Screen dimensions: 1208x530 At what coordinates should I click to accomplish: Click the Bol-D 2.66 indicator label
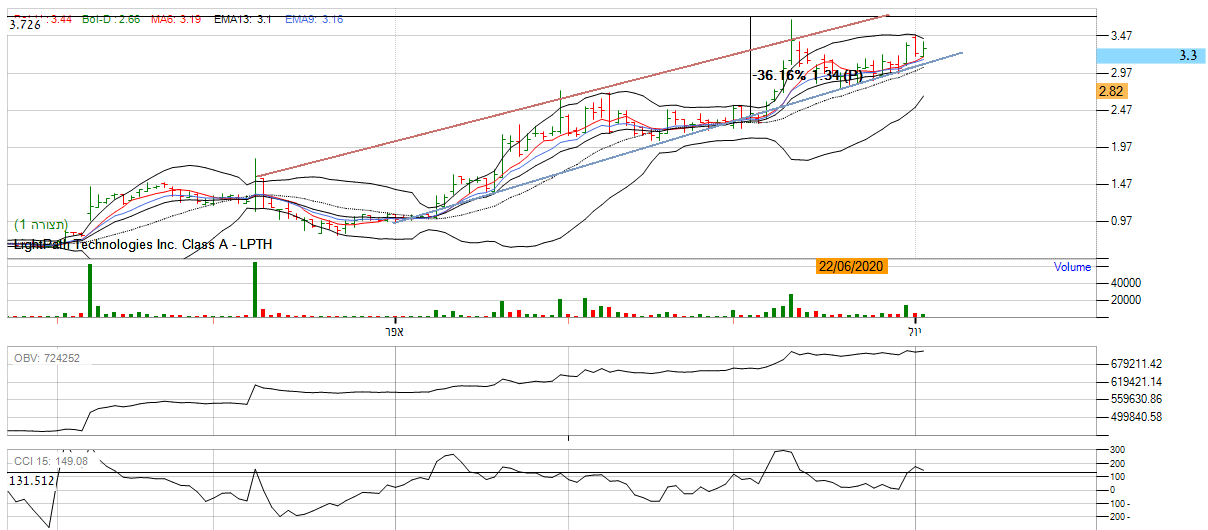(x=111, y=19)
